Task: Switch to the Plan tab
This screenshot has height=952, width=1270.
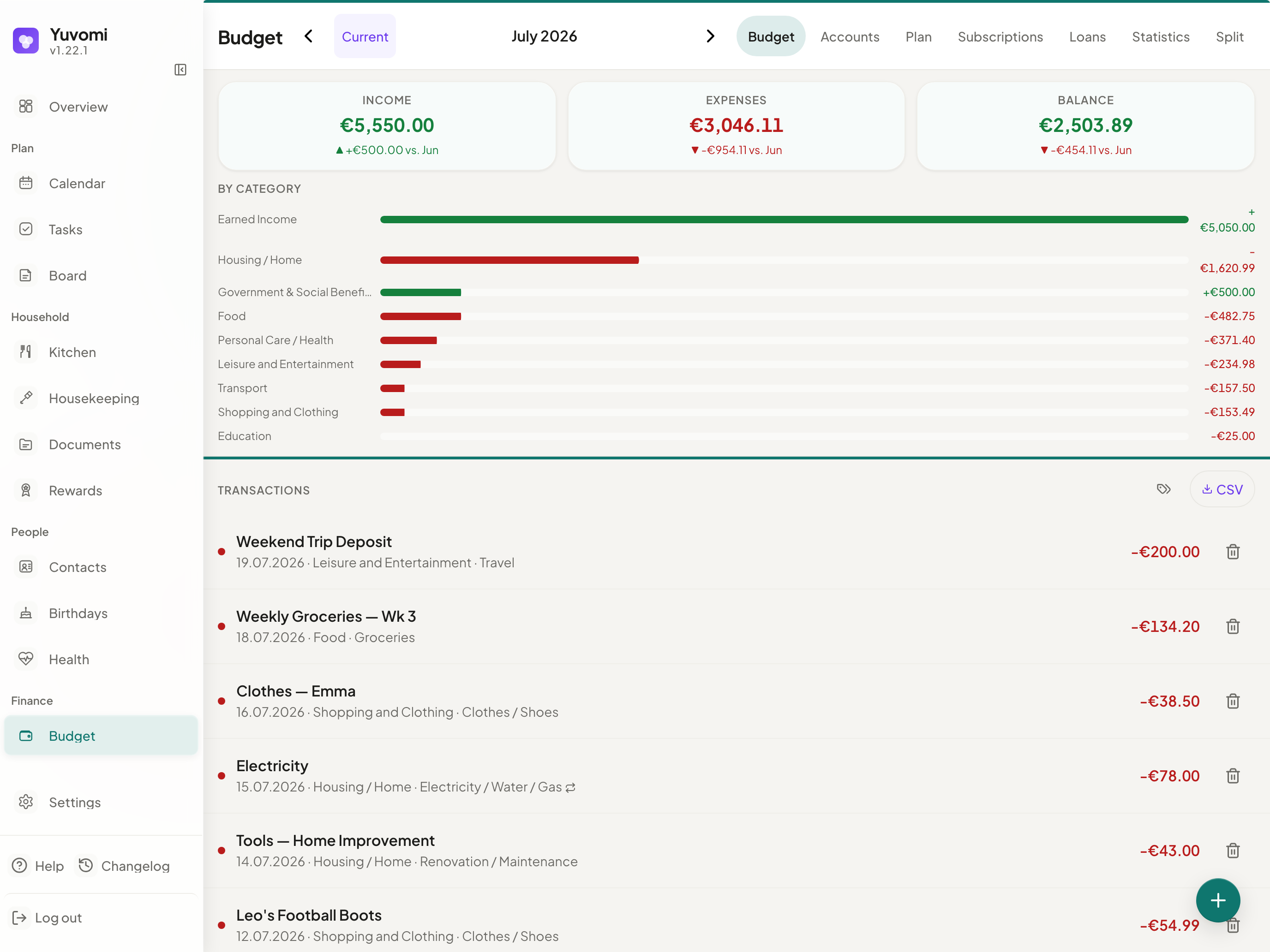Action: pyautogui.click(x=918, y=36)
